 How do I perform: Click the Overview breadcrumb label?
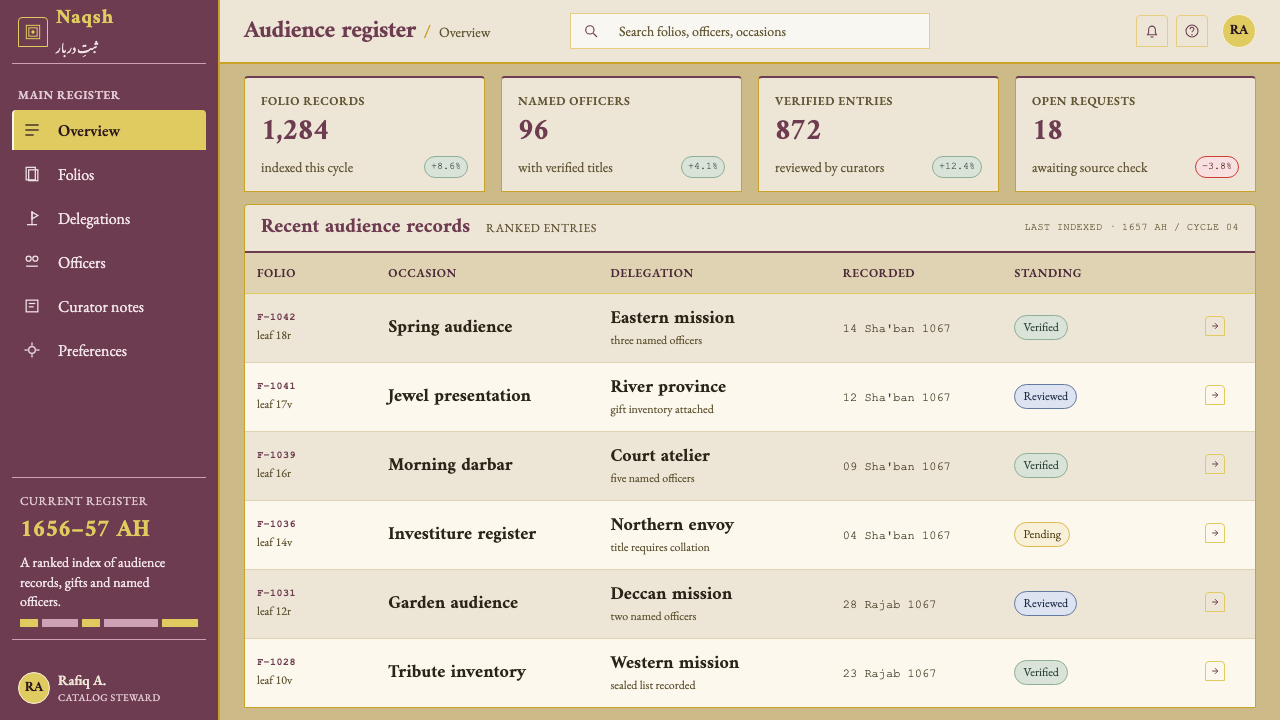coord(465,33)
